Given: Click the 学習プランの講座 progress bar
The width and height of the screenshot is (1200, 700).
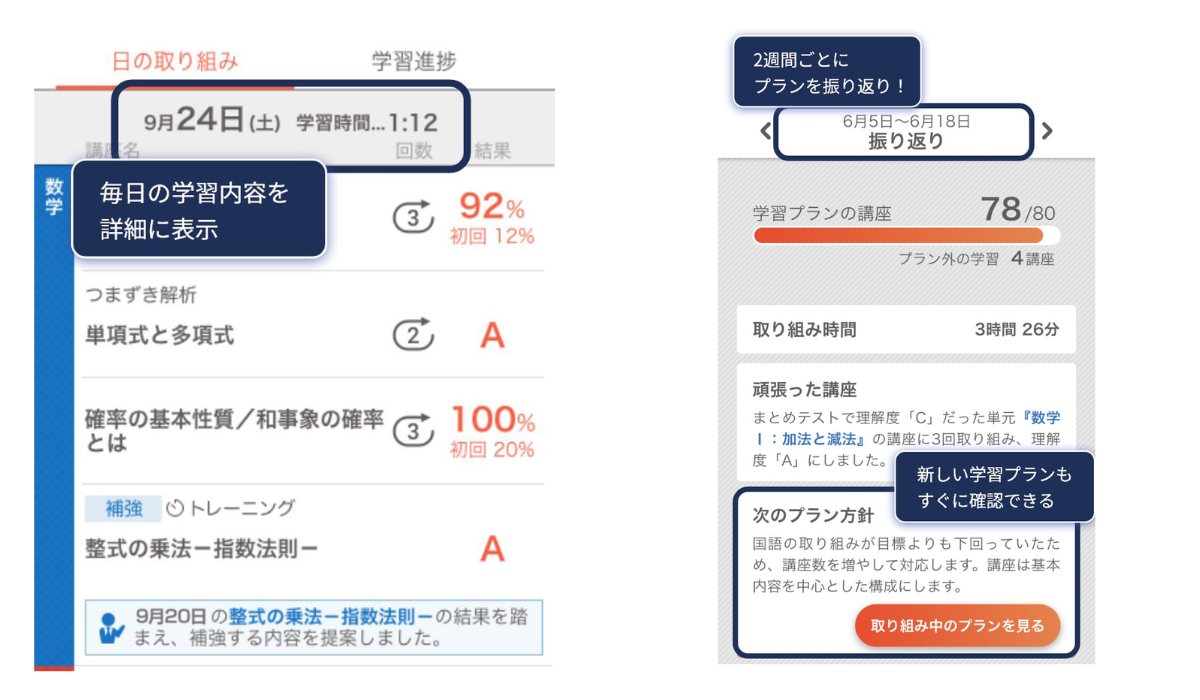Looking at the screenshot, I should pos(906,235).
